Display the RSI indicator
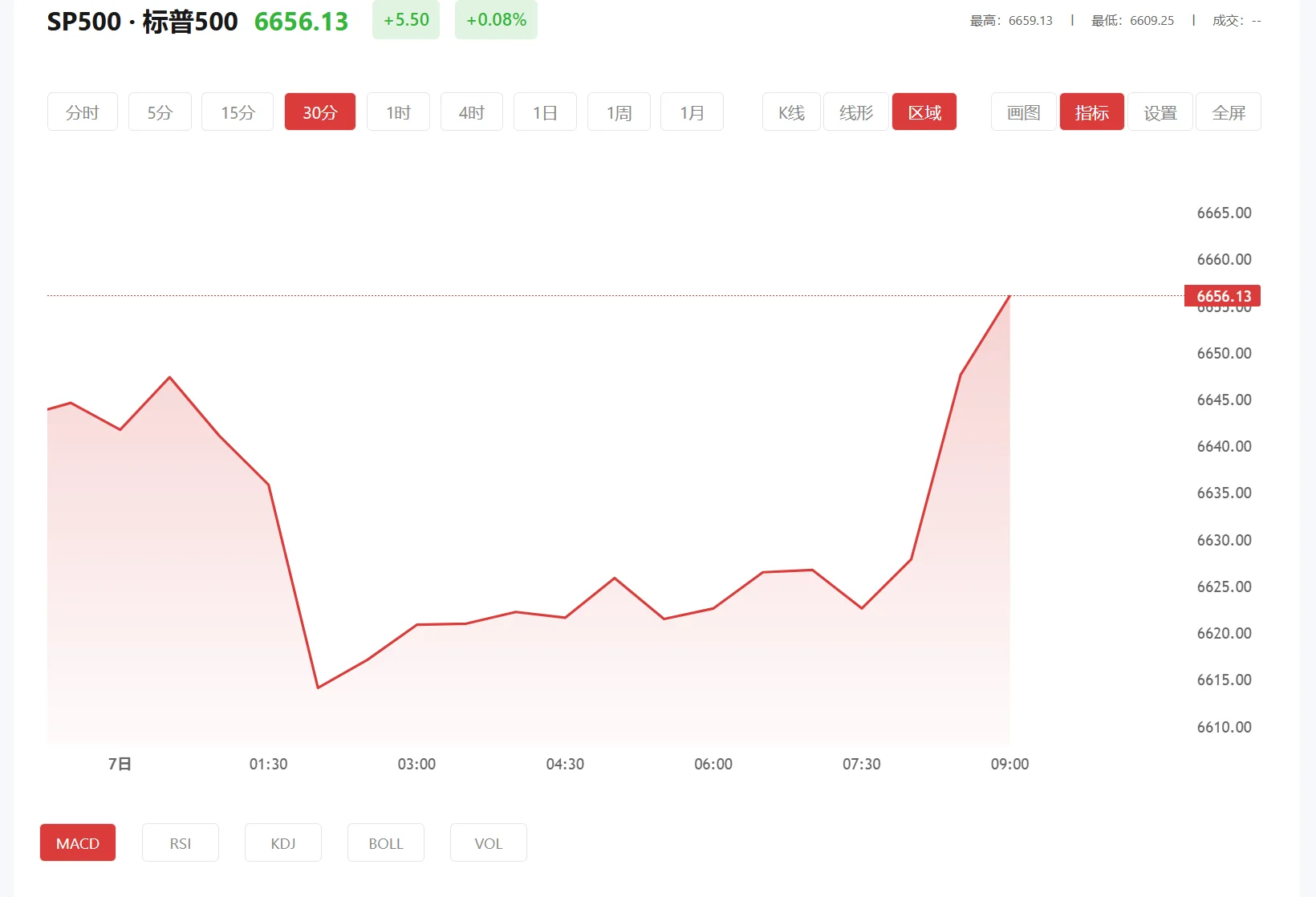This screenshot has width=1316, height=897. tap(180, 842)
